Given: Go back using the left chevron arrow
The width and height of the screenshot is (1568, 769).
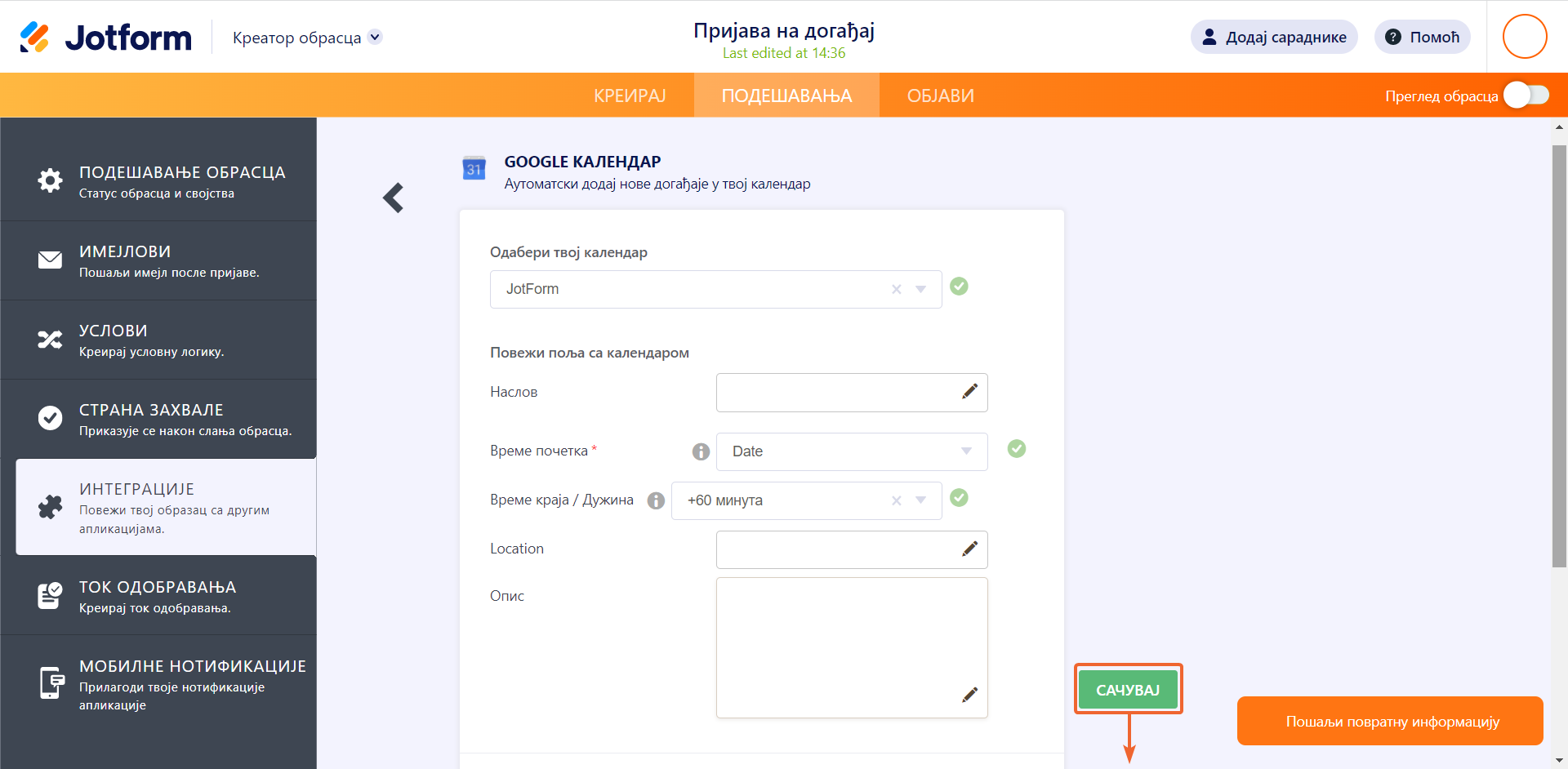Looking at the screenshot, I should pos(394,198).
